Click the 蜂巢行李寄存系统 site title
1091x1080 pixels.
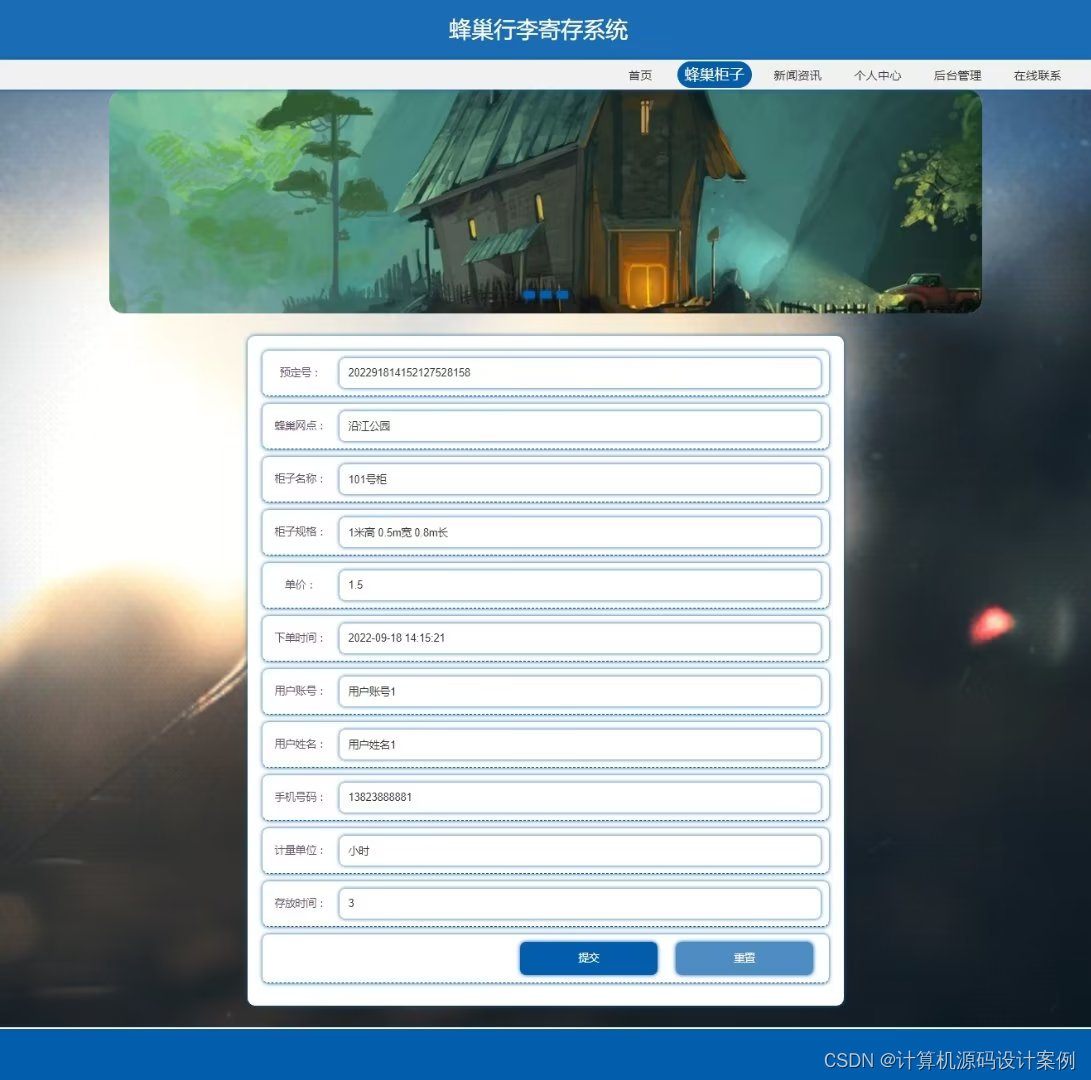click(539, 30)
